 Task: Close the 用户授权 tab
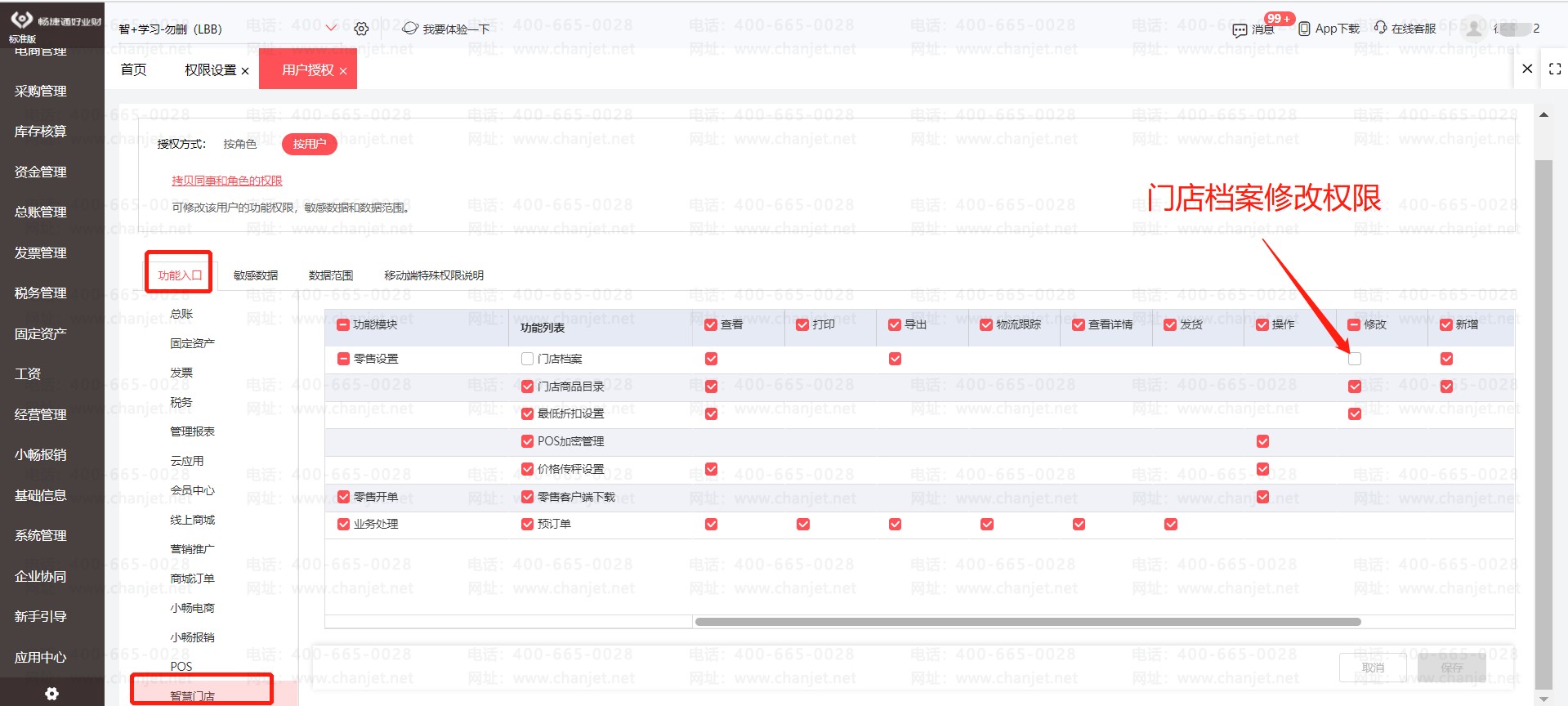(x=343, y=71)
